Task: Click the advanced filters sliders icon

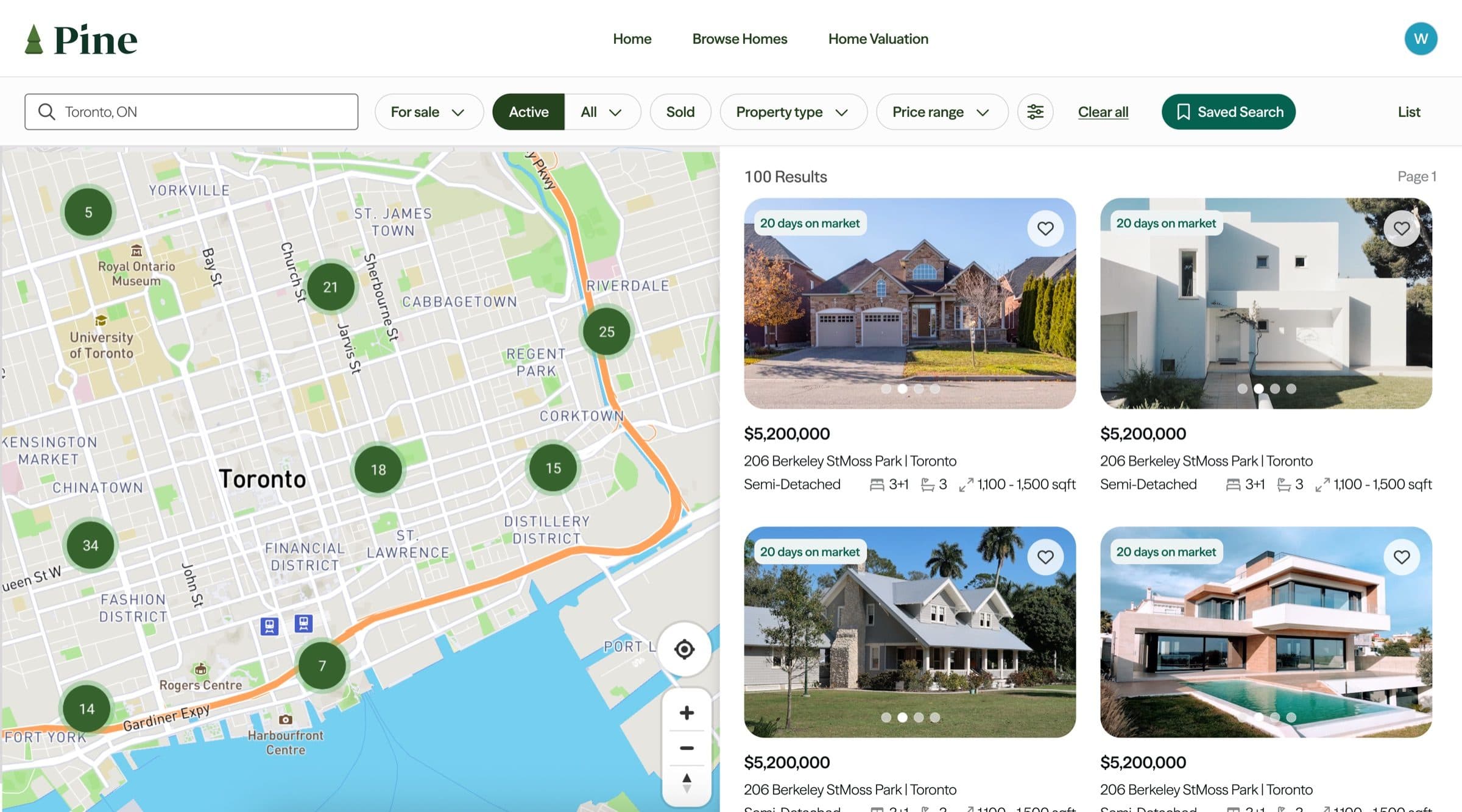Action: pyautogui.click(x=1035, y=112)
